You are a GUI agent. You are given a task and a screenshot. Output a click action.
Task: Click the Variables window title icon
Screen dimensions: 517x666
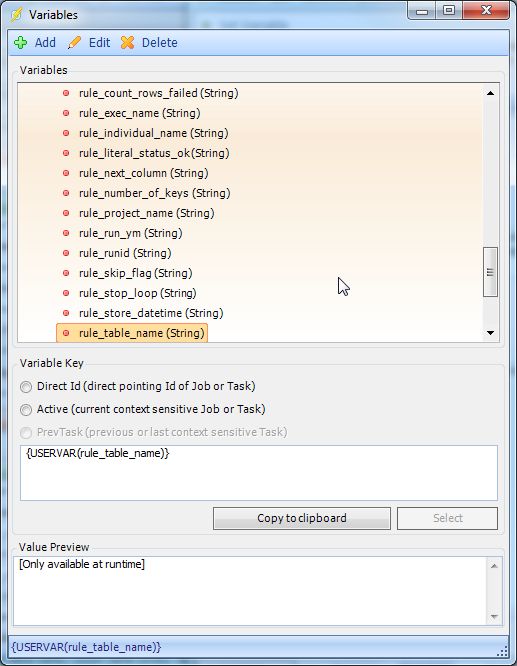[16, 15]
